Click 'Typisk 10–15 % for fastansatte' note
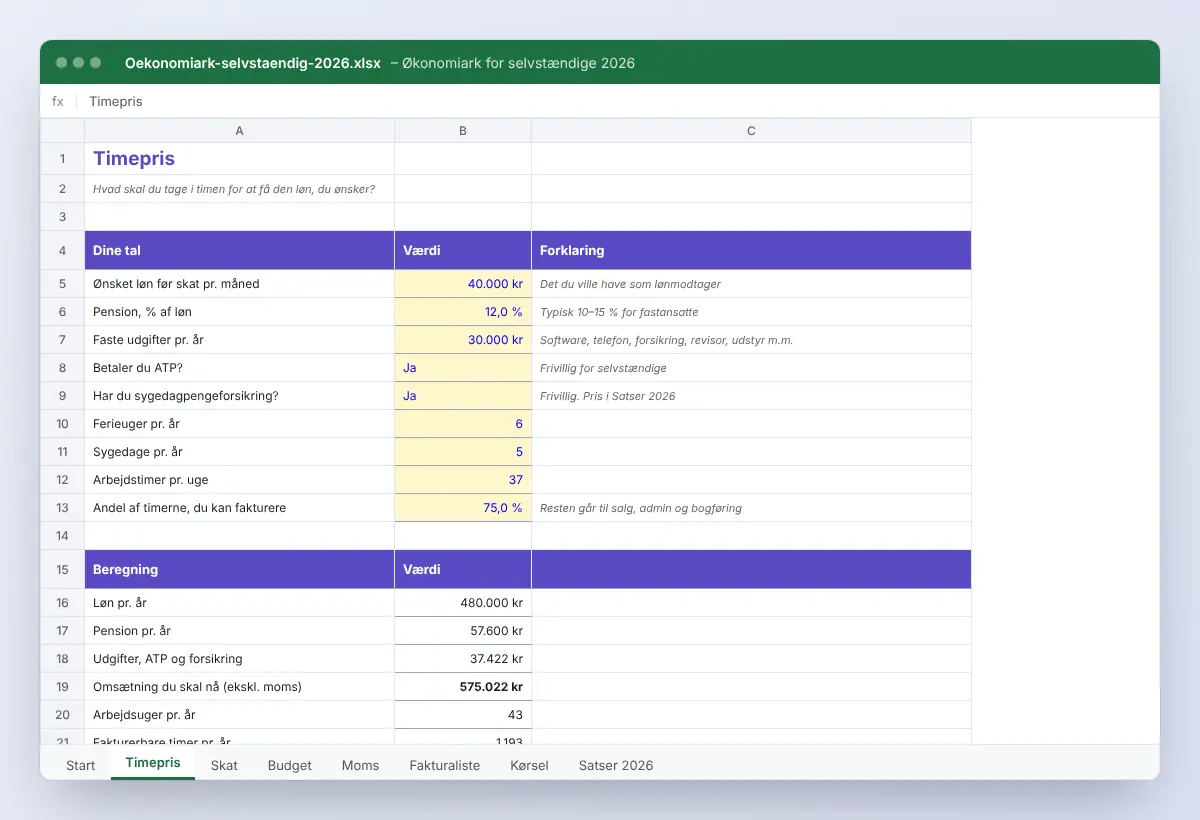This screenshot has height=820, width=1200. point(619,312)
